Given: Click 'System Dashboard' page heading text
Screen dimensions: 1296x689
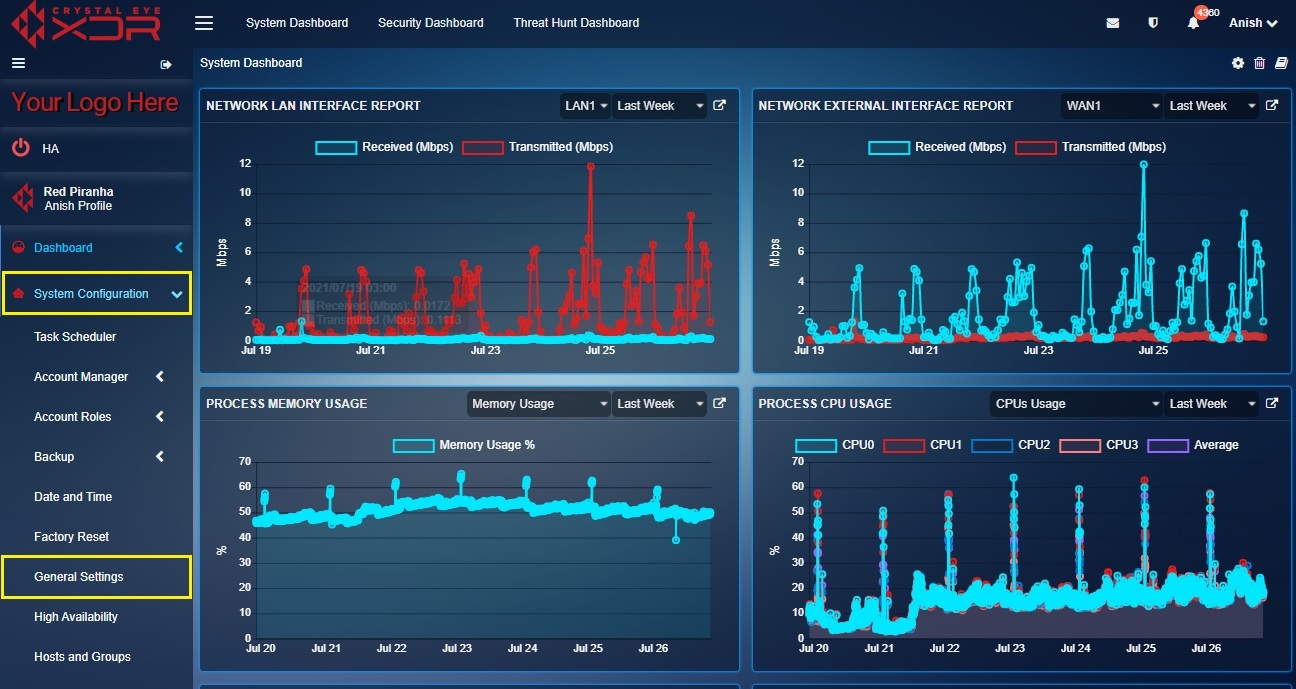Looking at the screenshot, I should (251, 63).
